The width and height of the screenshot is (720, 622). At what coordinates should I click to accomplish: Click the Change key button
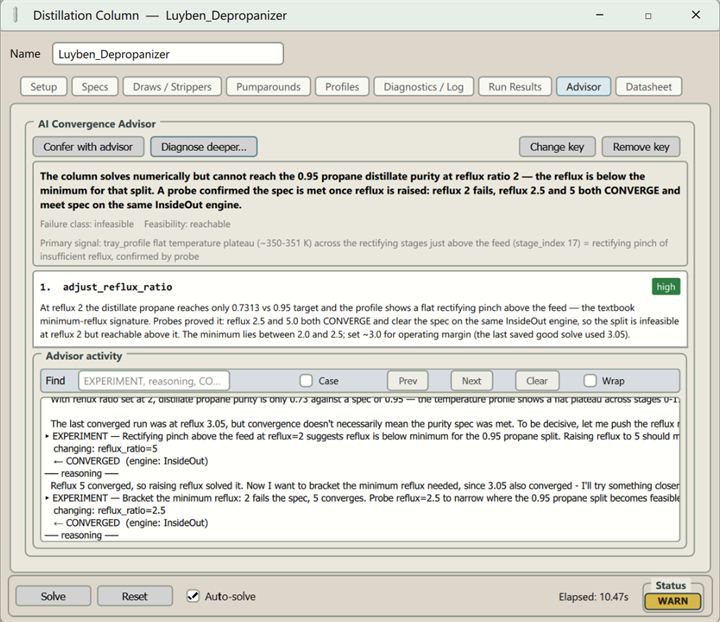(557, 147)
